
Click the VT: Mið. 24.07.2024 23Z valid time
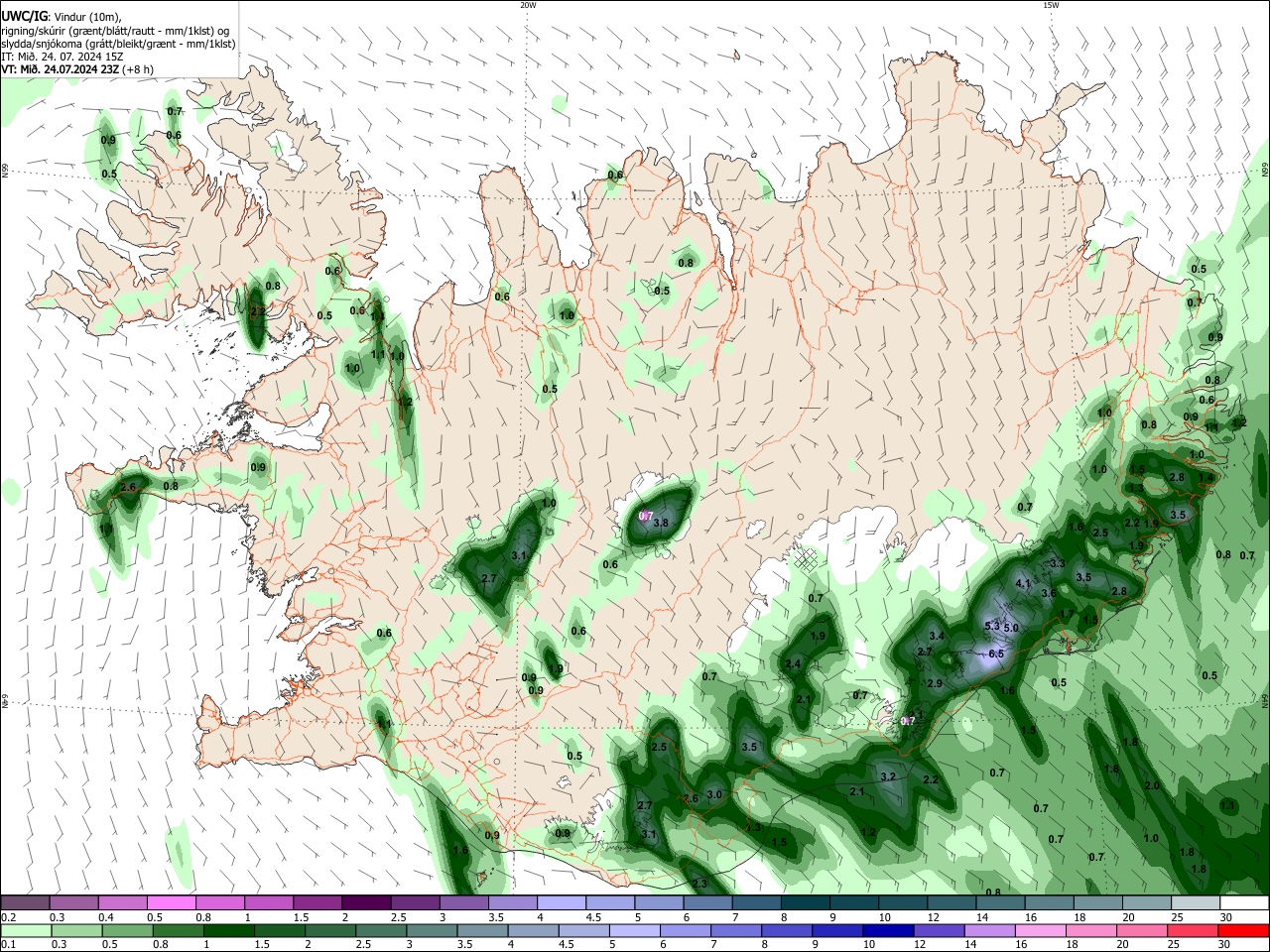(x=77, y=69)
